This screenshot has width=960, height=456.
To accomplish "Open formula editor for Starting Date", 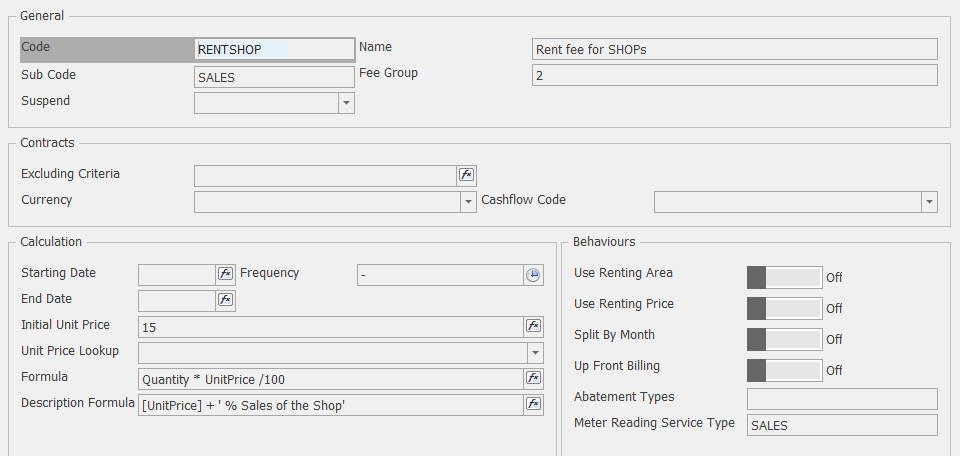I will coord(226,274).
